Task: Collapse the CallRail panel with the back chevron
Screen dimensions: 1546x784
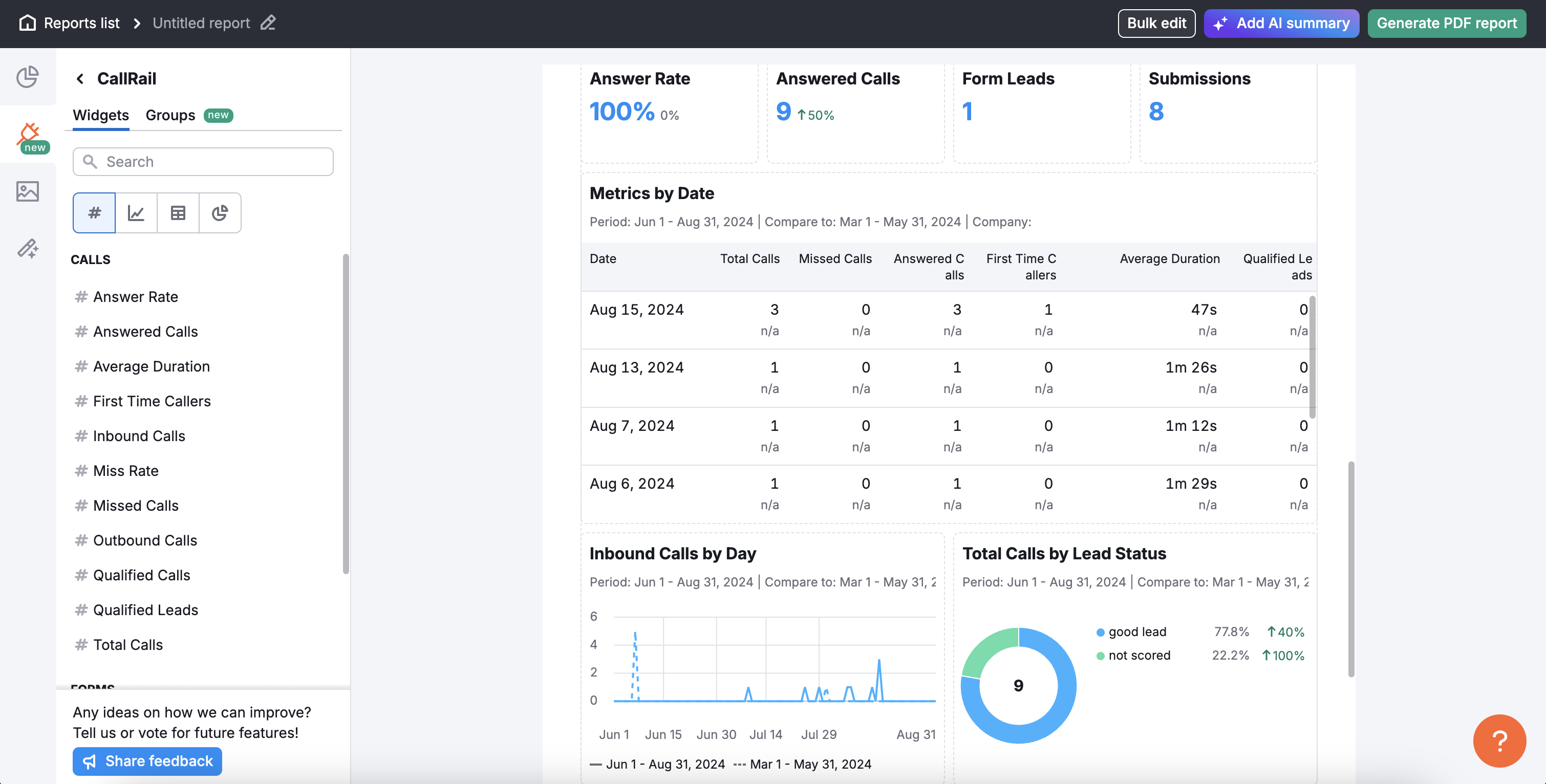Action: tap(80, 79)
